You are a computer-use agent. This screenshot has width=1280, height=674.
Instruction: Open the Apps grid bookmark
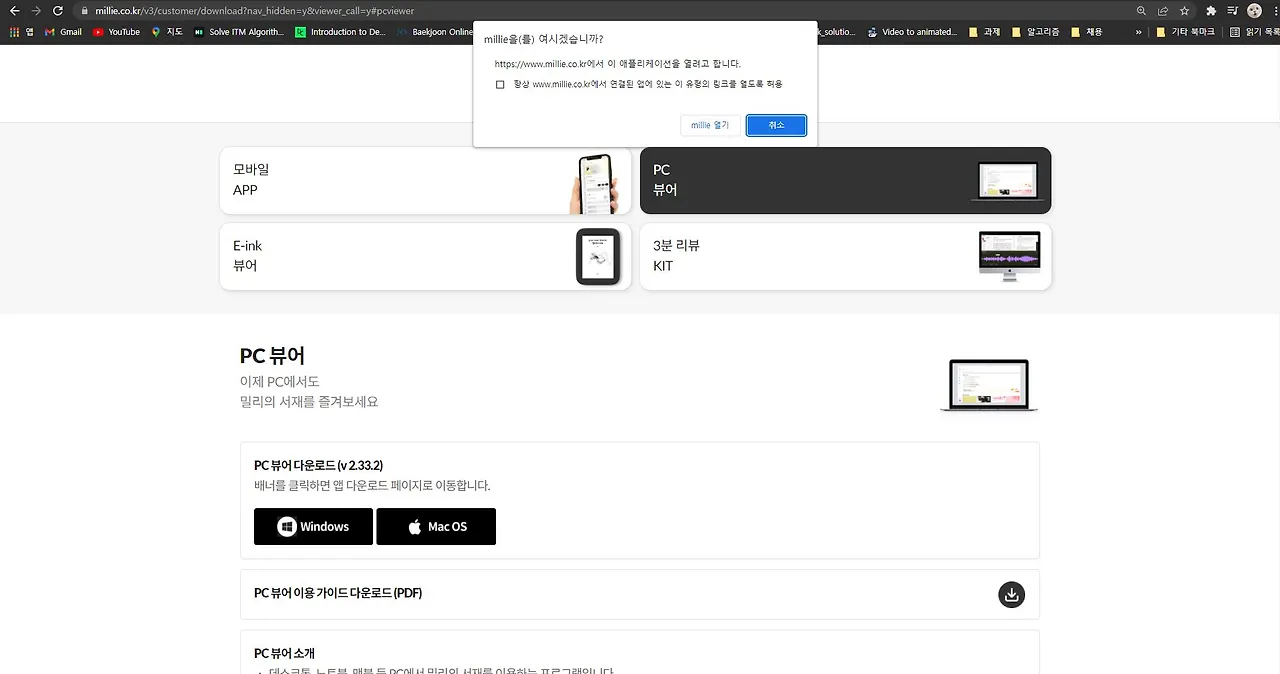tap(21, 32)
